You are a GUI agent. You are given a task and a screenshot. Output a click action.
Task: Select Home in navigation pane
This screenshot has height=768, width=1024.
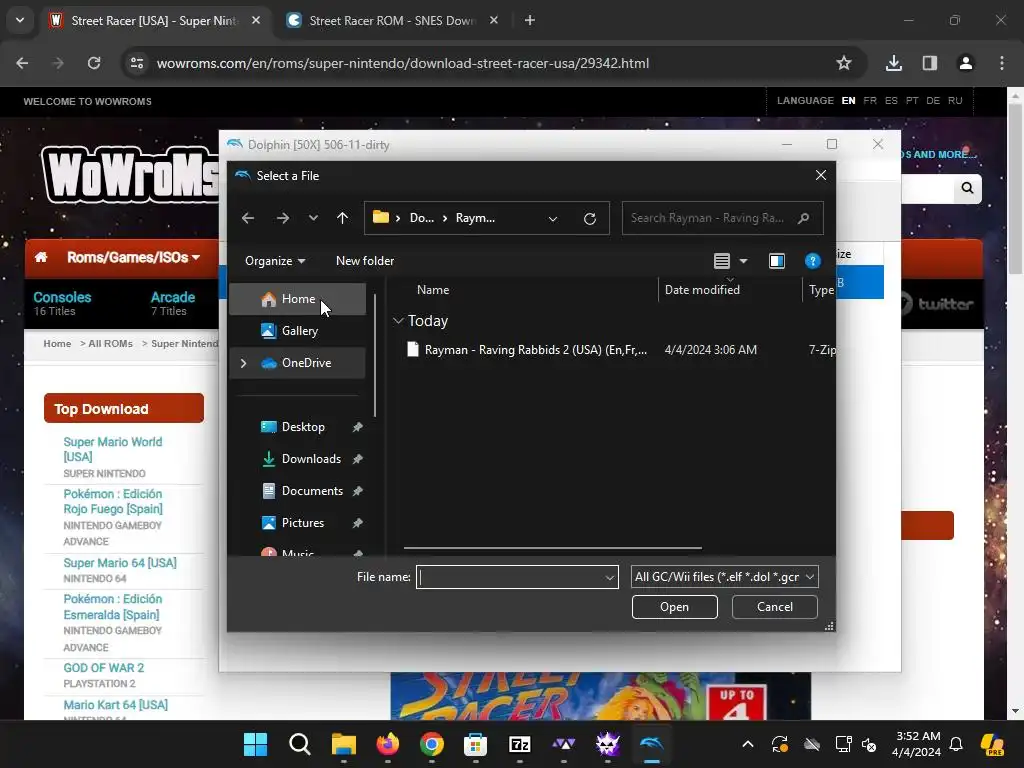pyautogui.click(x=298, y=299)
